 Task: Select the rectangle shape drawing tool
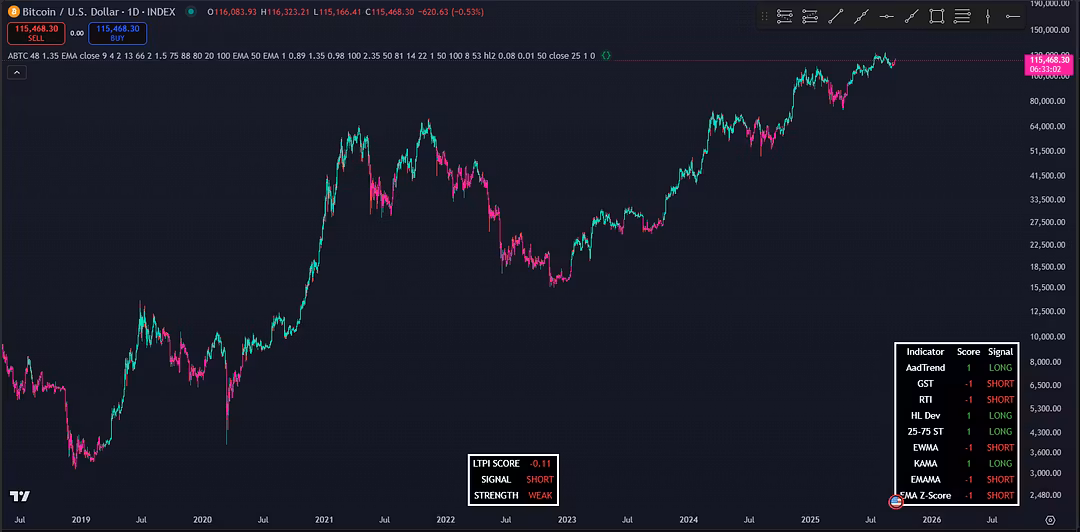coord(937,16)
